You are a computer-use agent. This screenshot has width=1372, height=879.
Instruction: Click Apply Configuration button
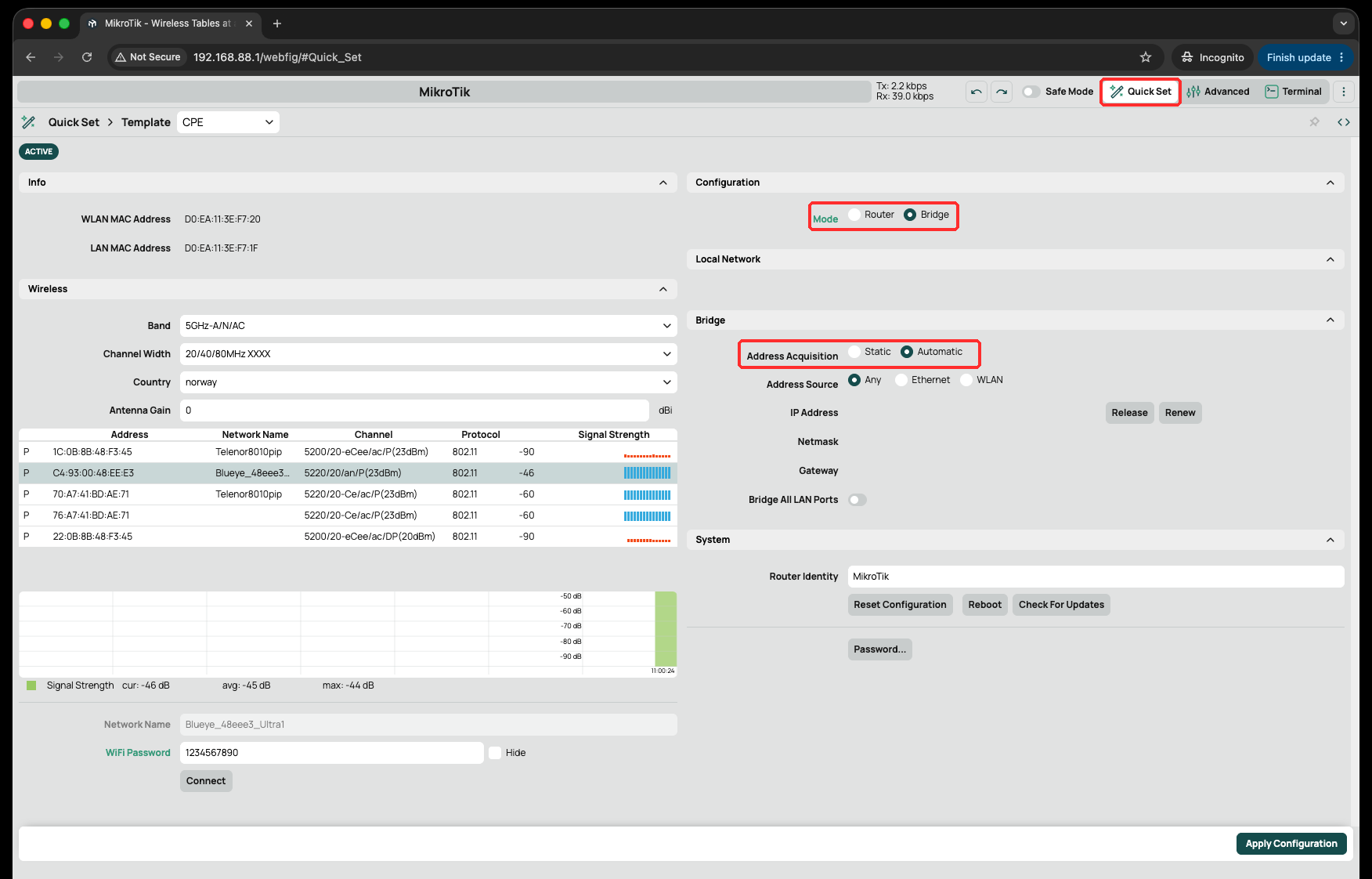pos(1291,844)
